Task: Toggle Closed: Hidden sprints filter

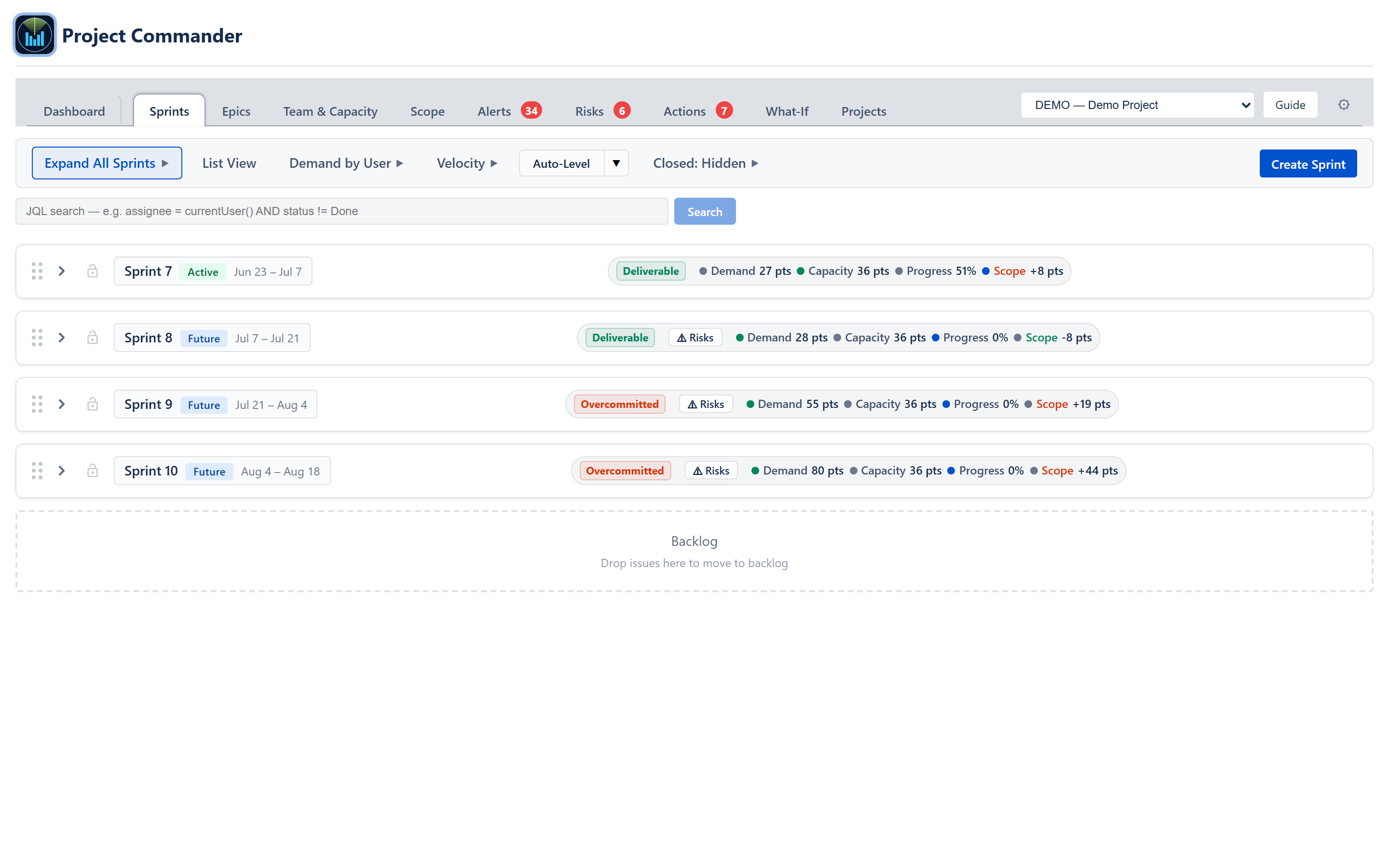Action: click(706, 163)
